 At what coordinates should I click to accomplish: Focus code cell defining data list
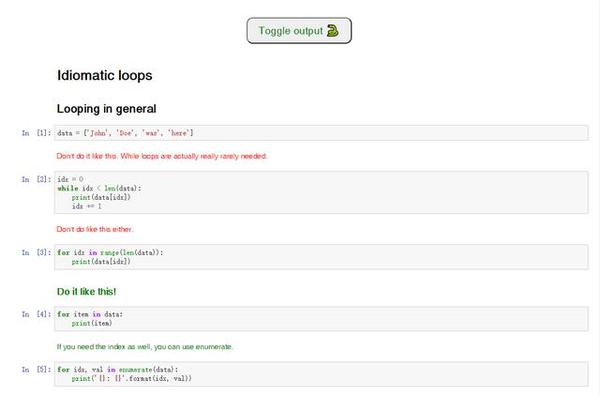321,133
